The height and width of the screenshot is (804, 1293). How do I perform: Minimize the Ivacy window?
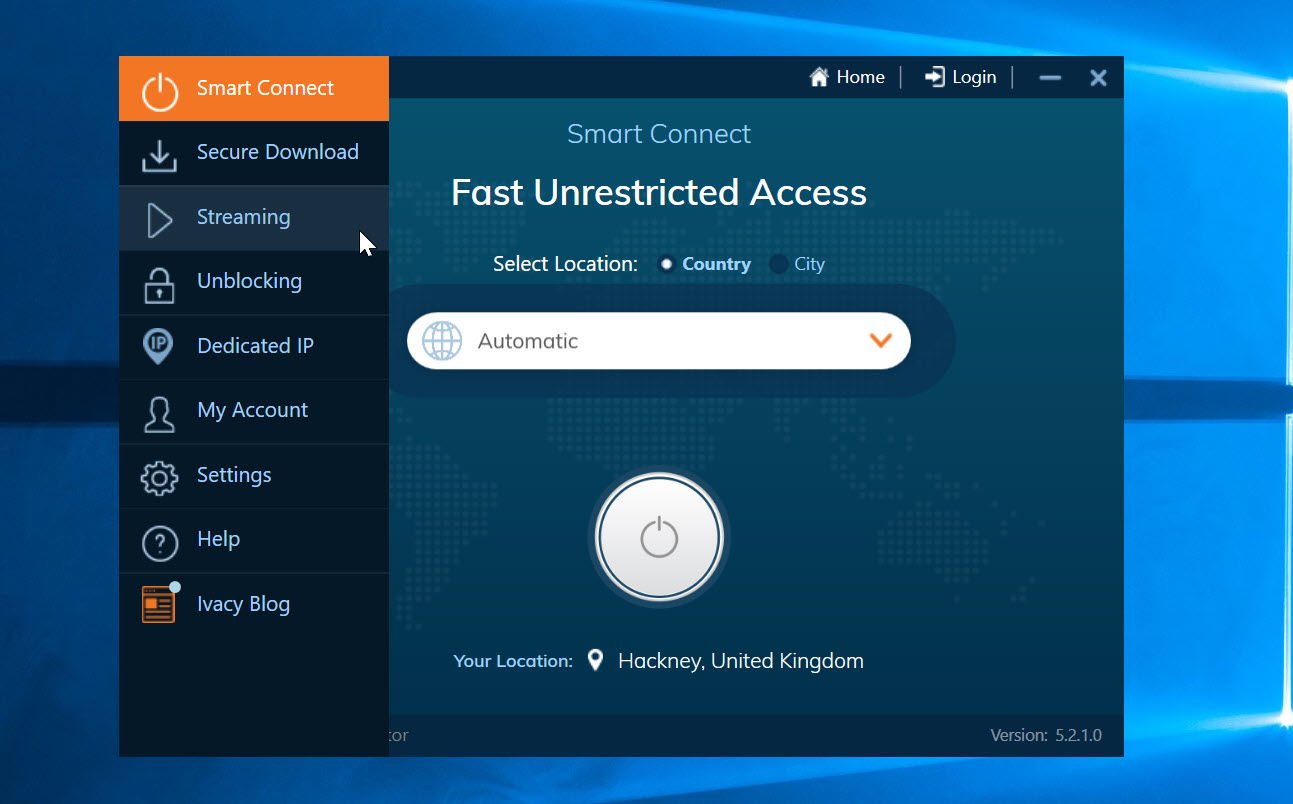pyautogui.click(x=1049, y=78)
